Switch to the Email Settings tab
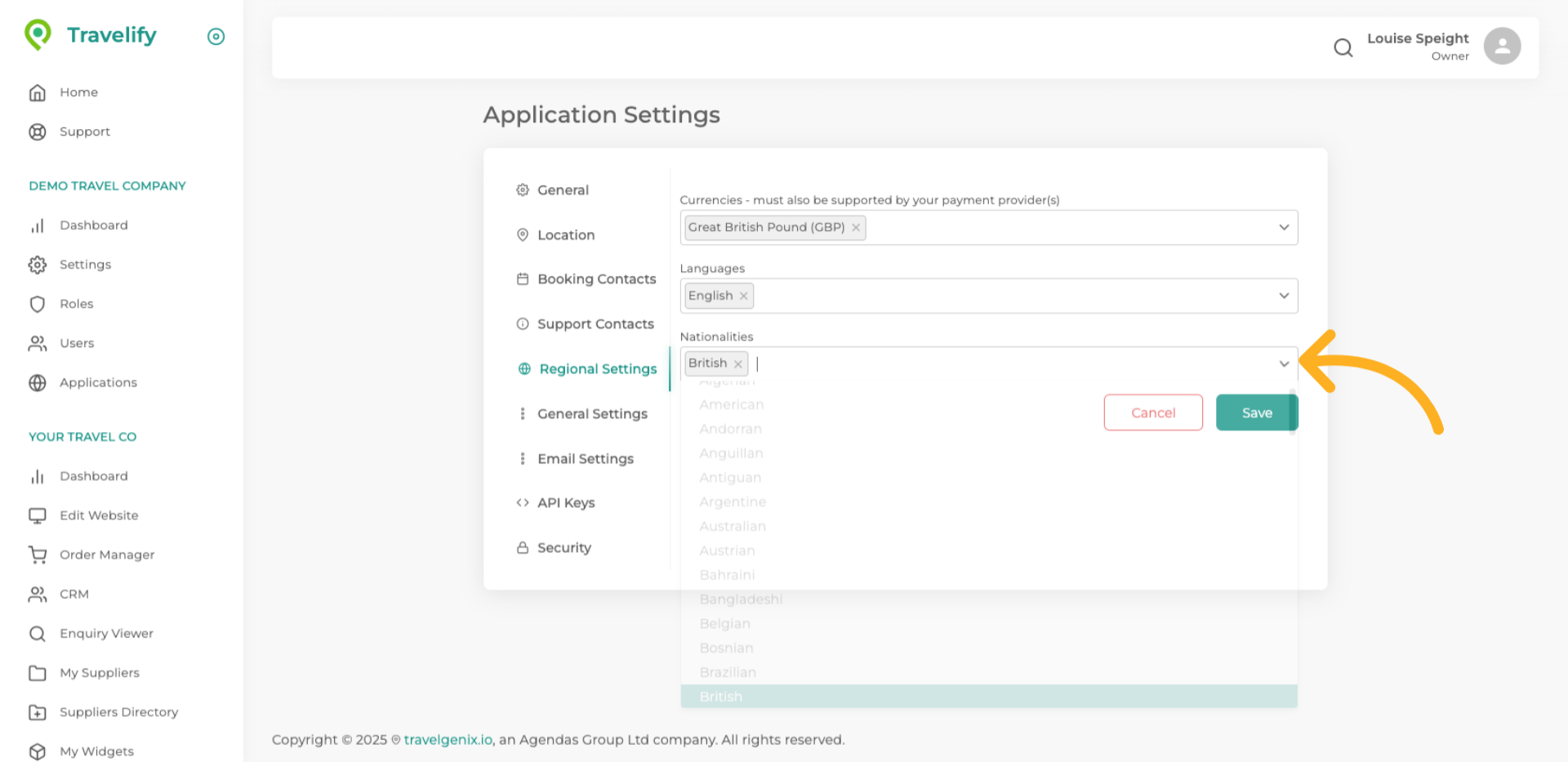The image size is (1568, 762). tap(585, 458)
